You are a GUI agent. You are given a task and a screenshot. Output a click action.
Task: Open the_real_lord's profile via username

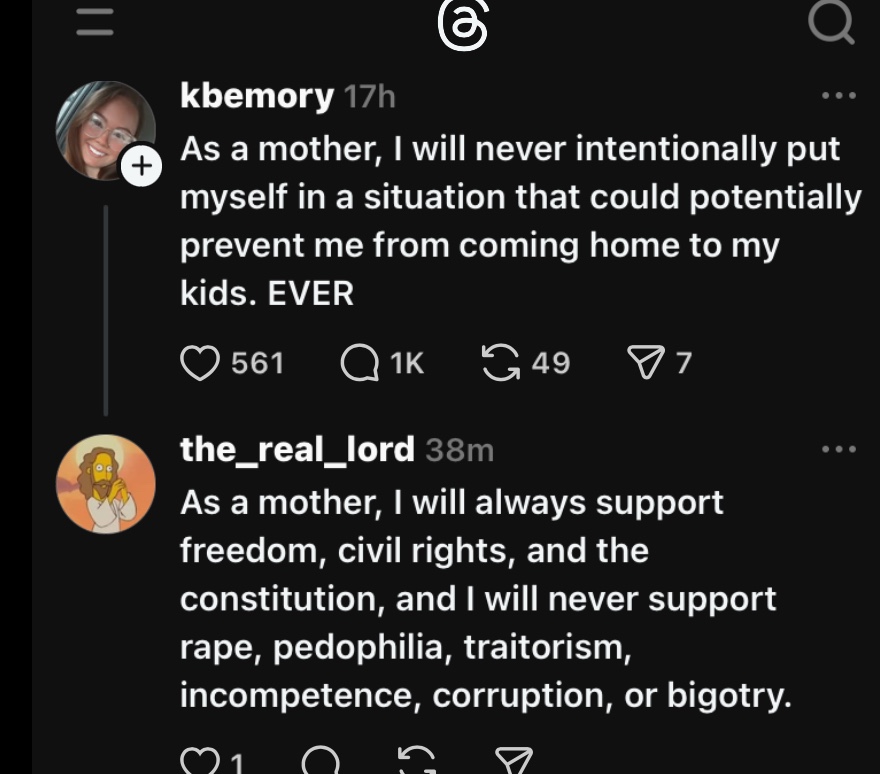click(x=297, y=449)
